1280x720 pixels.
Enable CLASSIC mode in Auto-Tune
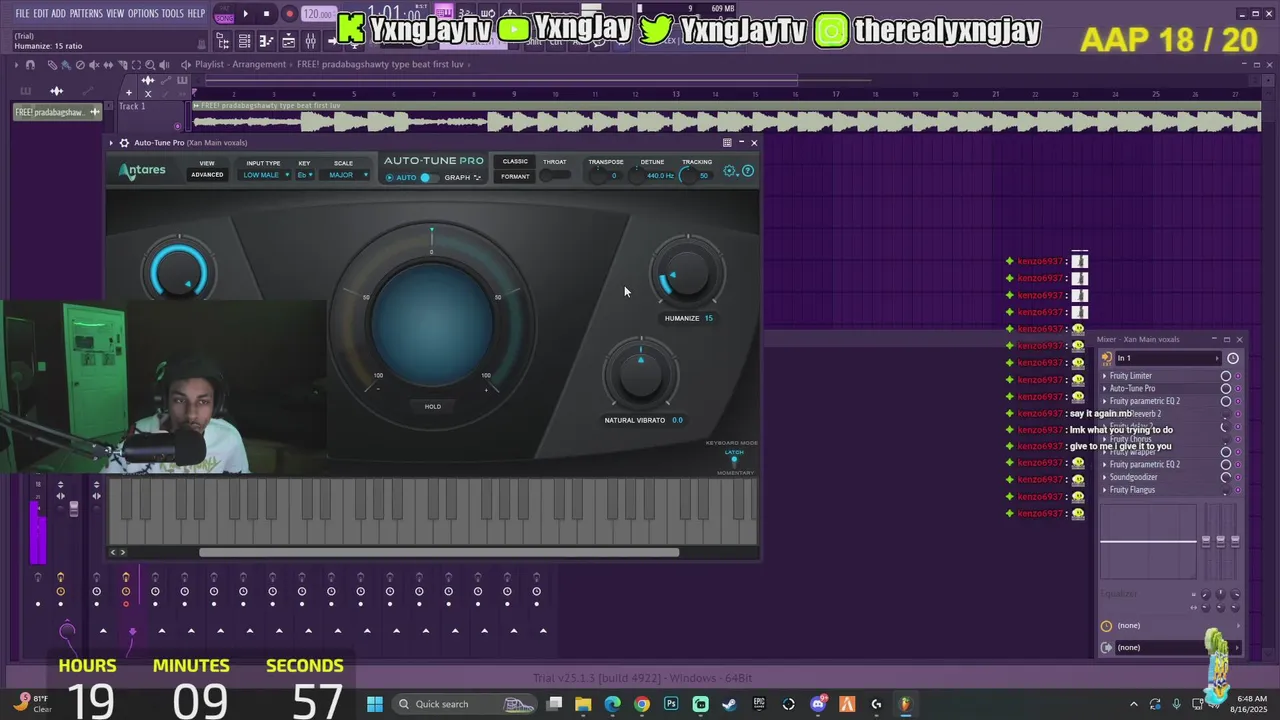pyautogui.click(x=516, y=161)
